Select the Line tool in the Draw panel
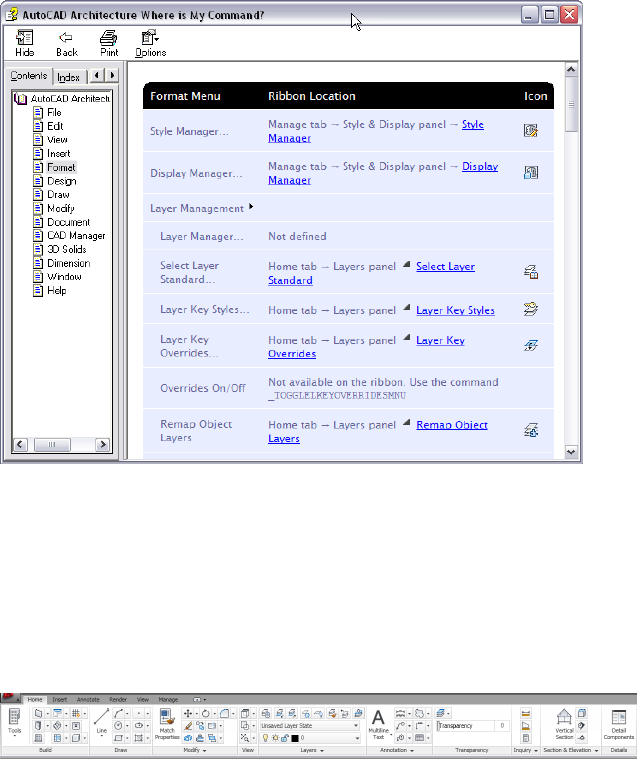This screenshot has height=759, width=637. [101, 720]
